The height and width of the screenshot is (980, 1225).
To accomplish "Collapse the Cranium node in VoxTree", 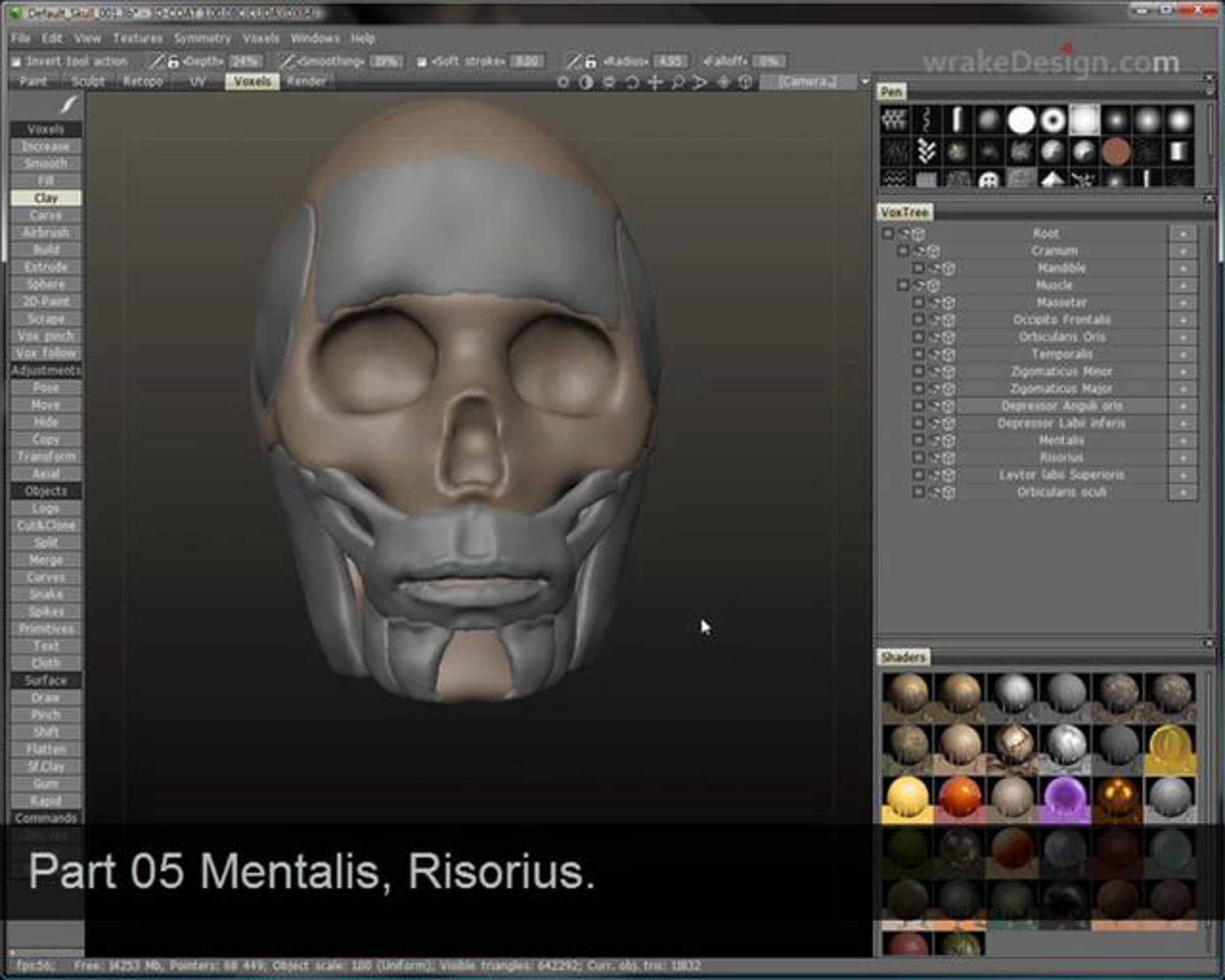I will click(x=903, y=251).
